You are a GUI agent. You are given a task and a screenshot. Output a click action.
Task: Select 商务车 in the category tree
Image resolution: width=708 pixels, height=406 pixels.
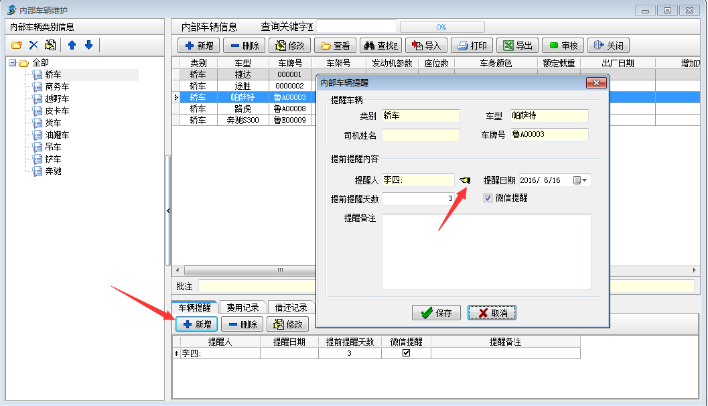pyautogui.click(x=57, y=86)
